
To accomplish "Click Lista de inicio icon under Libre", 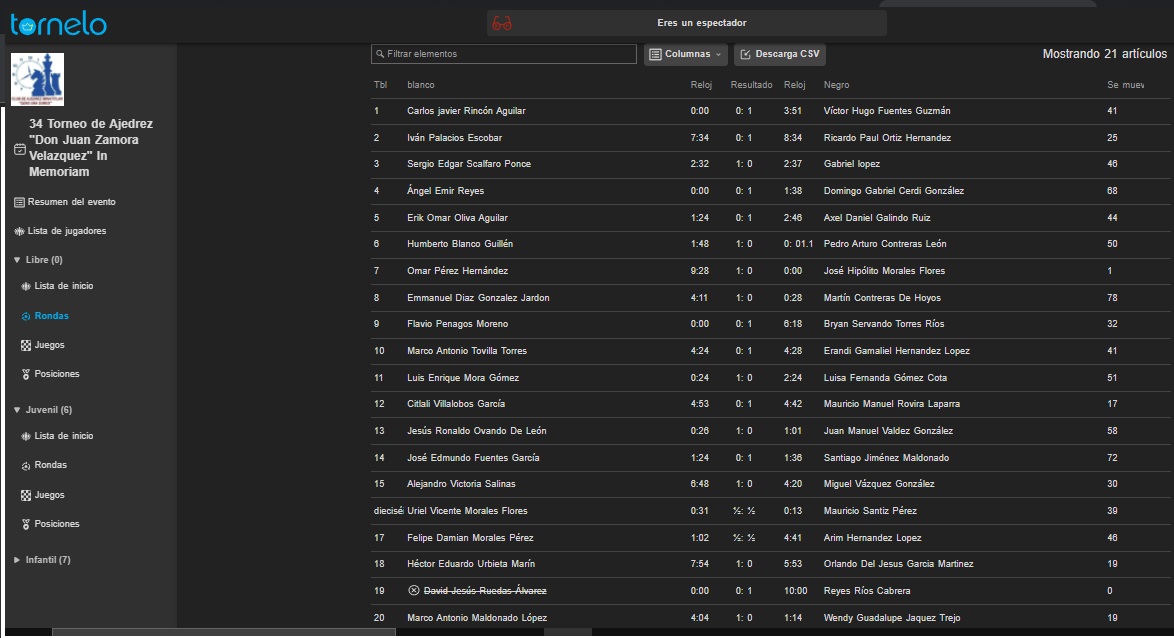I will [26, 287].
